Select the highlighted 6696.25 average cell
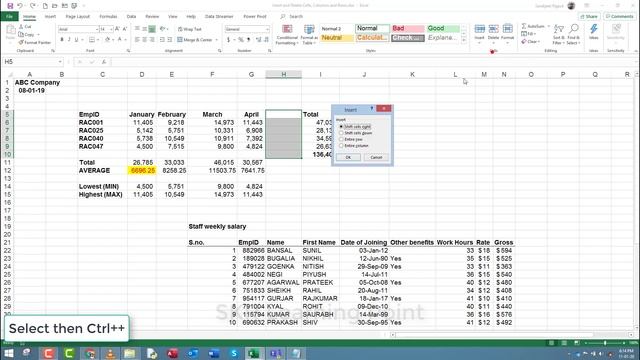 coord(142,171)
